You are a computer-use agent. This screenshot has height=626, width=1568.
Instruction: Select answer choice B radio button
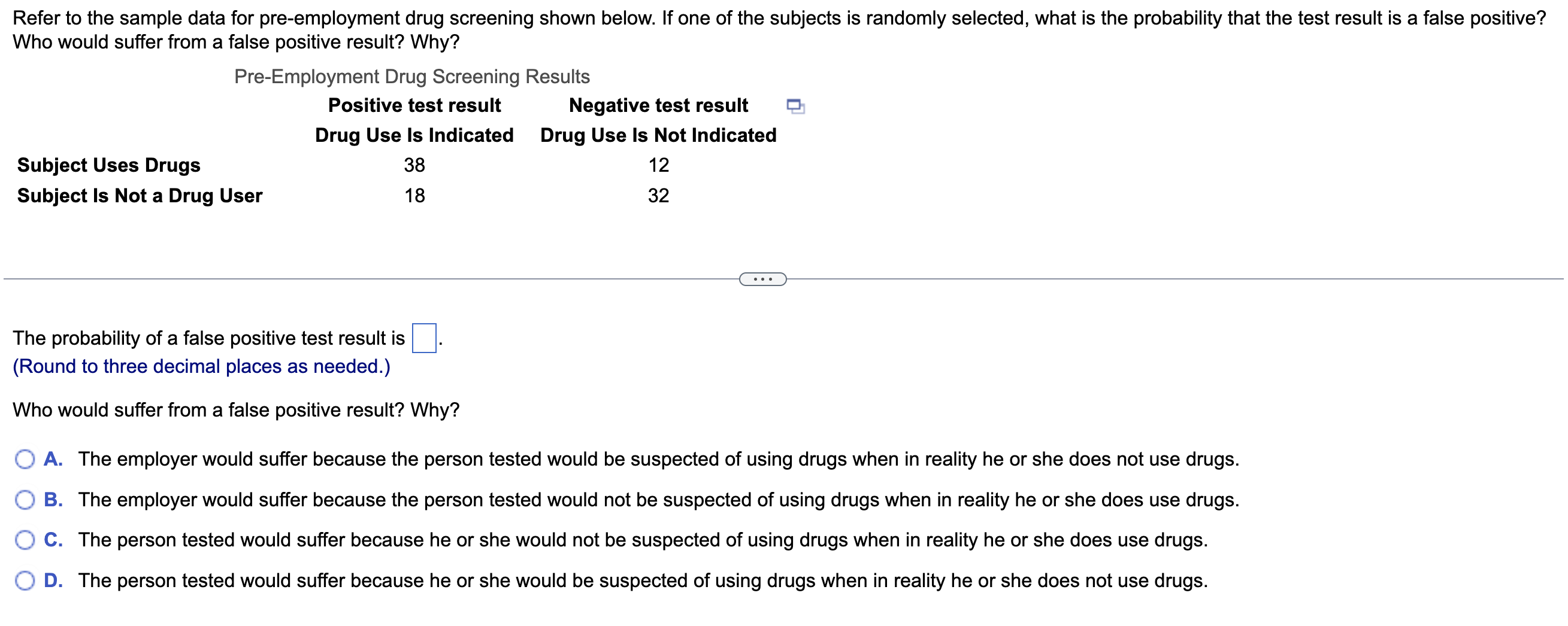point(25,501)
